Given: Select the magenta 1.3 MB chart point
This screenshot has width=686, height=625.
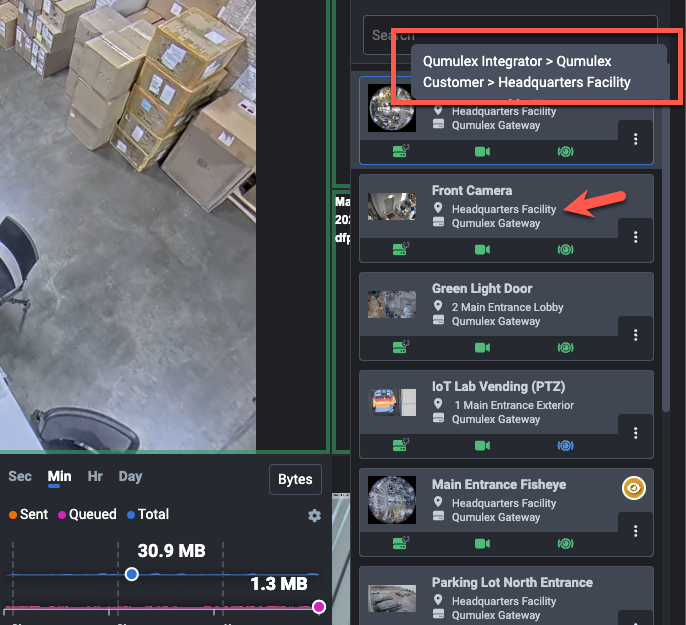Looking at the screenshot, I should coord(319,607).
